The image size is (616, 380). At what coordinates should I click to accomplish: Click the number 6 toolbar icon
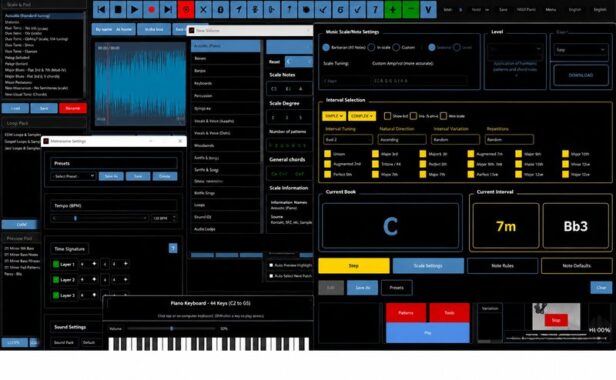pyautogui.click(x=341, y=9)
